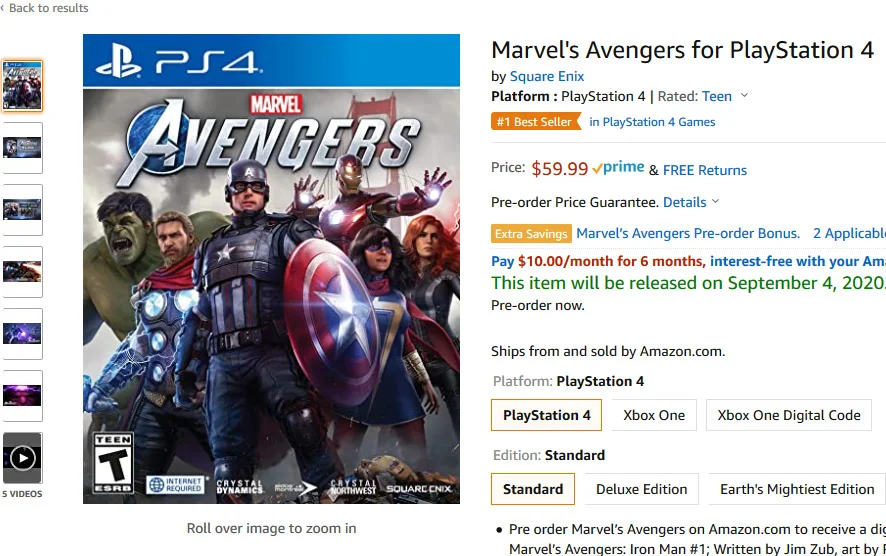Go back to results
The width and height of the screenshot is (886, 556).
pyautogui.click(x=45, y=8)
